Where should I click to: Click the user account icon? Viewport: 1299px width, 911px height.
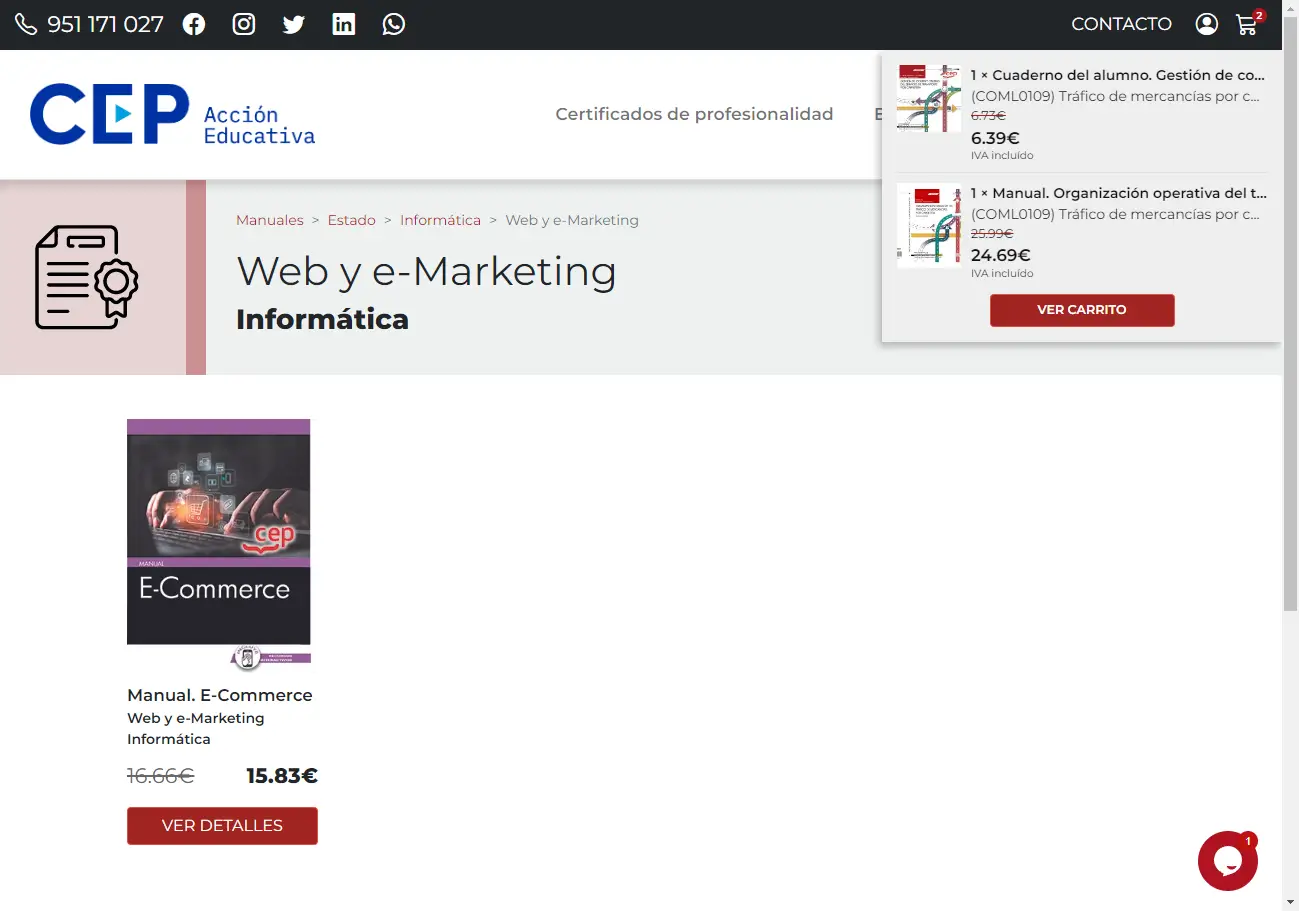(1207, 25)
